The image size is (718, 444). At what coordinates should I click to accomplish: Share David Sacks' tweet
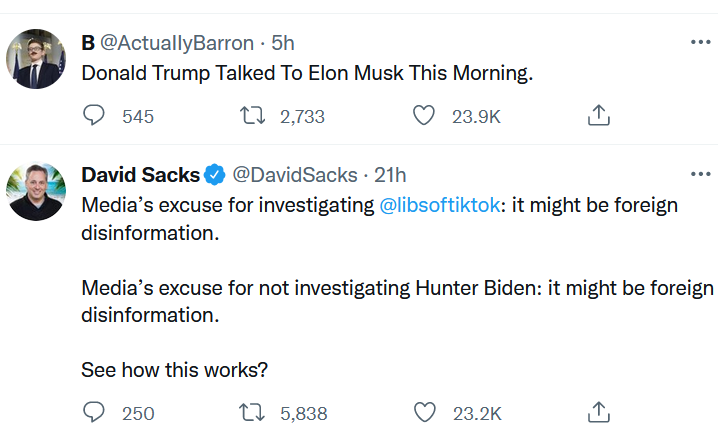pos(598,412)
